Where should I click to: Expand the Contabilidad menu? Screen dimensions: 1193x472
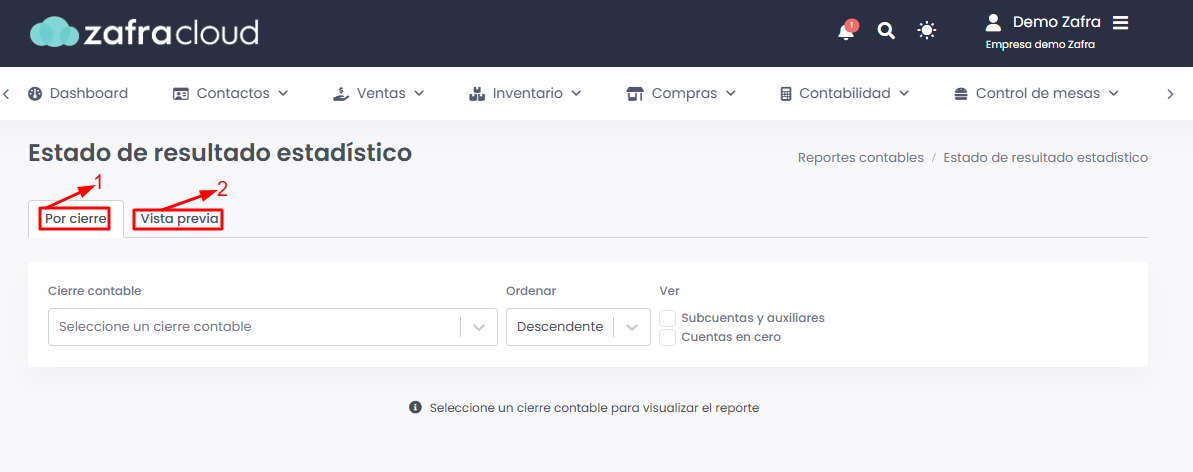[x=845, y=93]
